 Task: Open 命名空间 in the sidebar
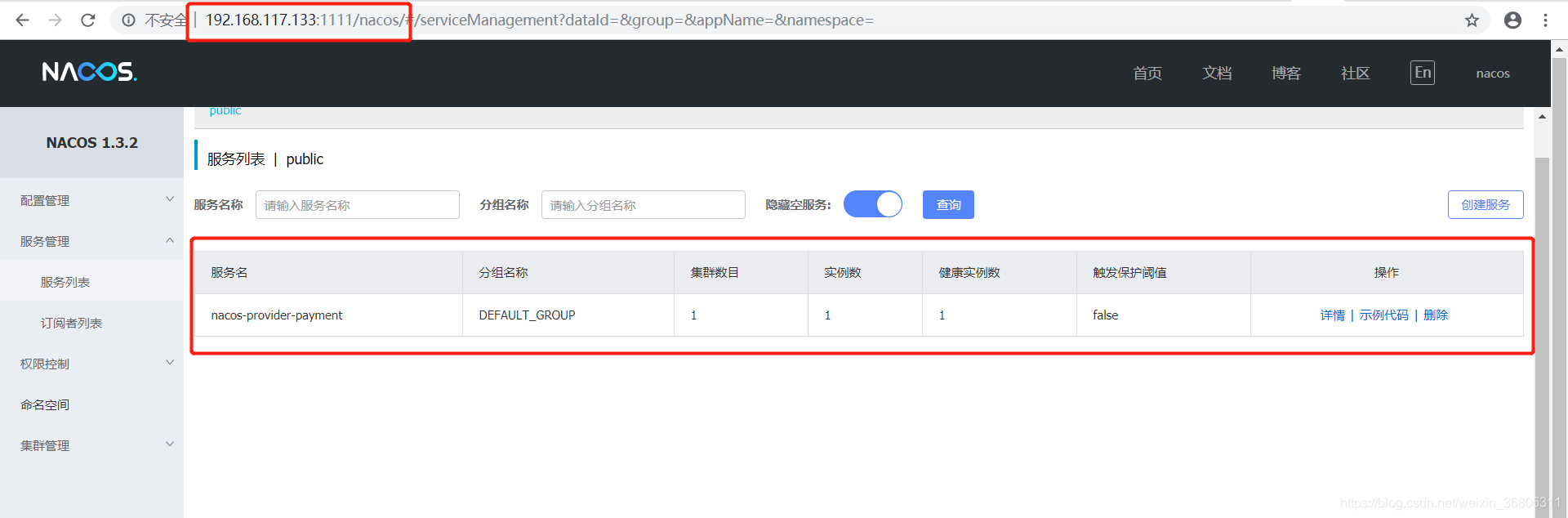click(45, 404)
